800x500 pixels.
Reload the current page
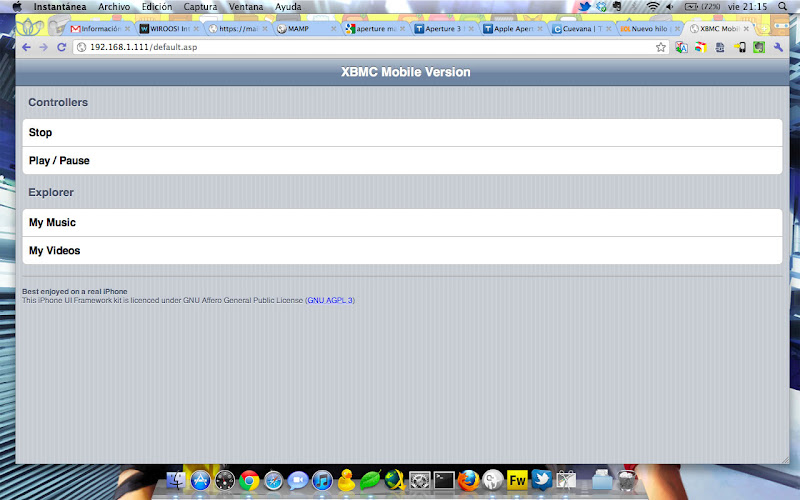(61, 47)
